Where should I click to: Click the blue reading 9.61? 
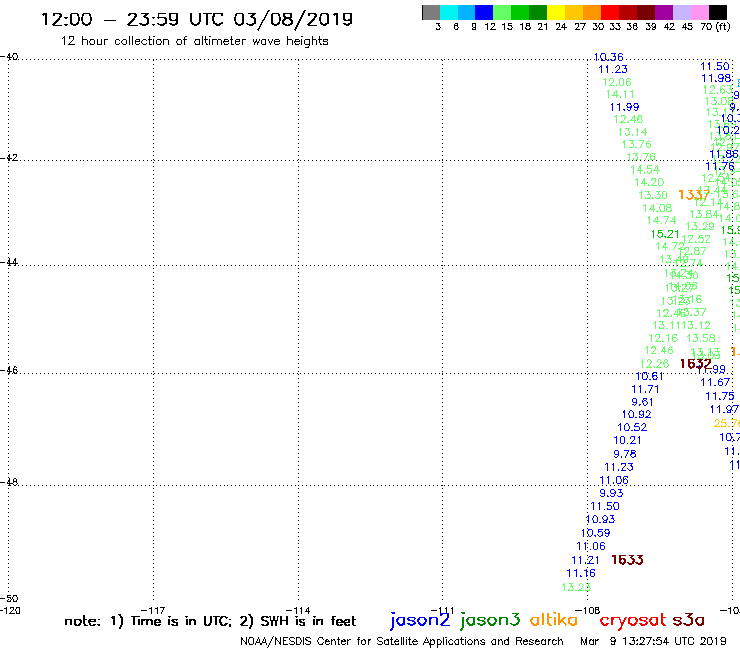[642, 402]
